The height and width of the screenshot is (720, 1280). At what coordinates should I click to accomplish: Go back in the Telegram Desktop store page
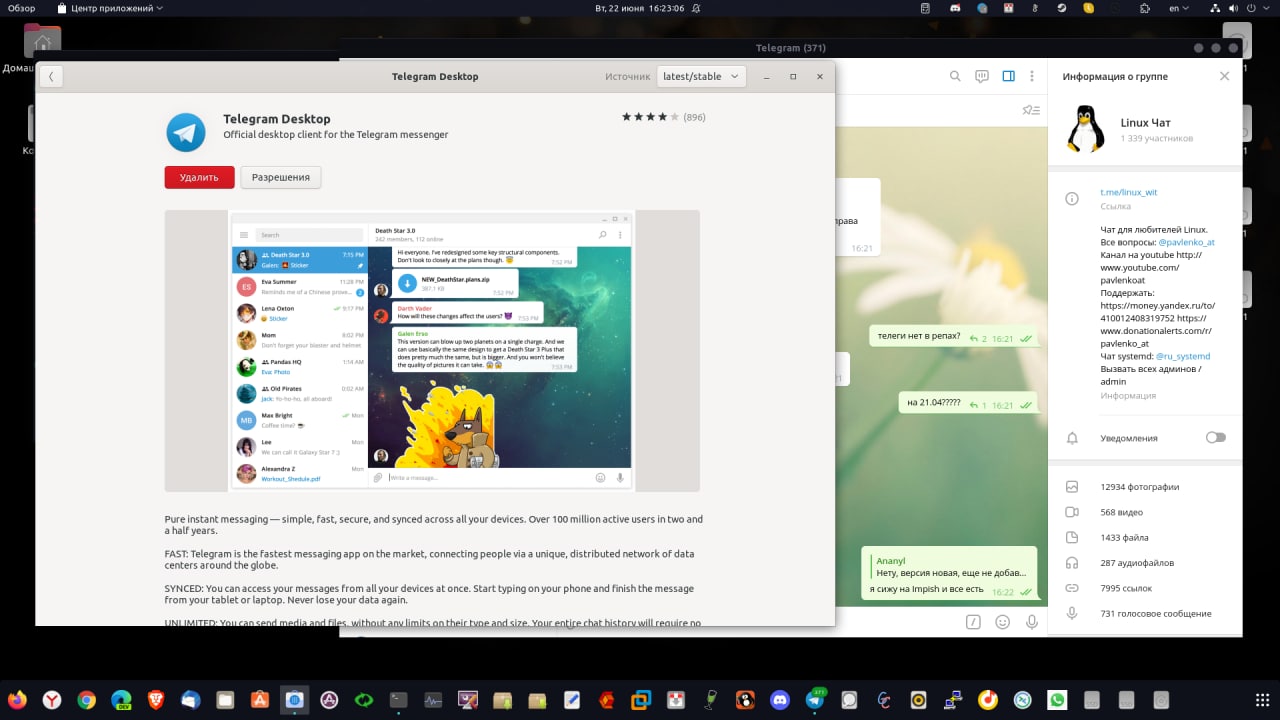51,76
